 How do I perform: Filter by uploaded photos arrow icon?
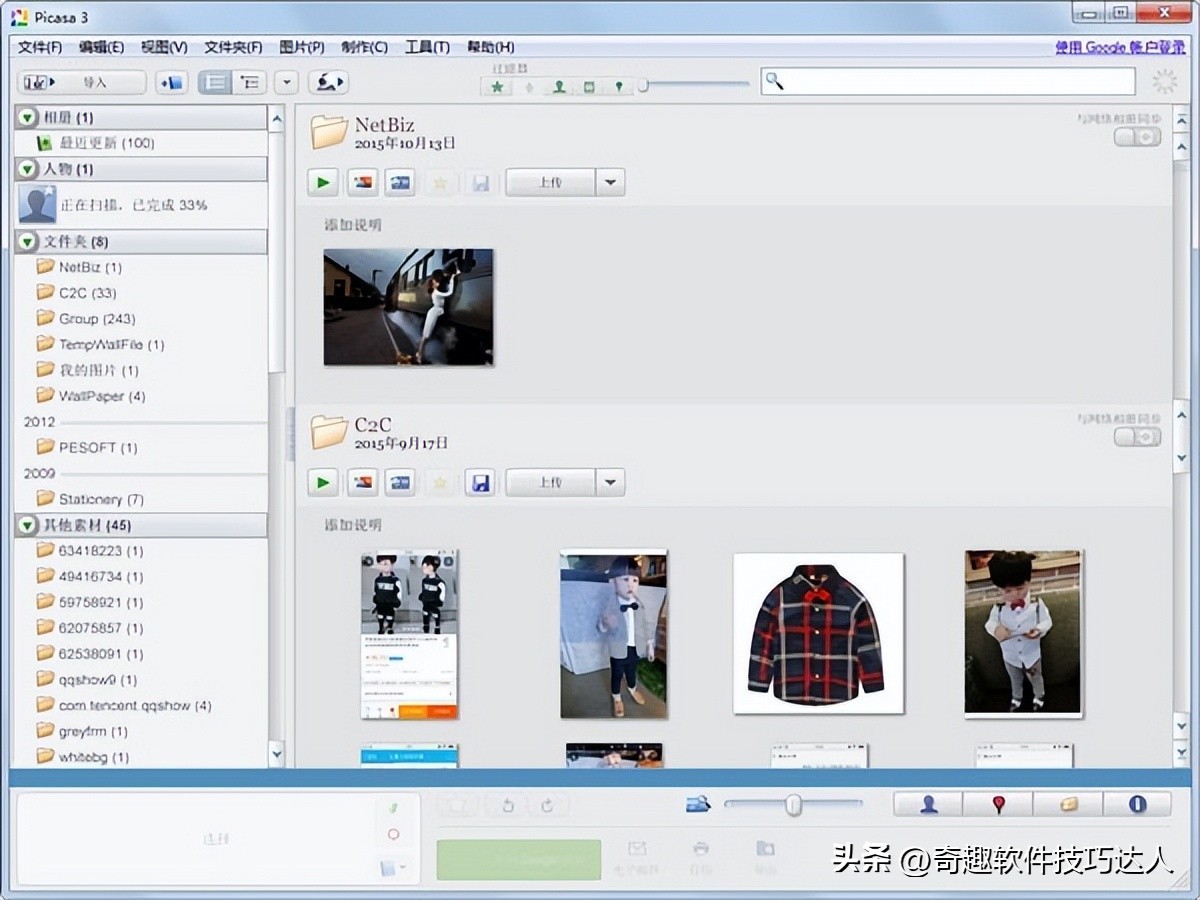coord(529,87)
